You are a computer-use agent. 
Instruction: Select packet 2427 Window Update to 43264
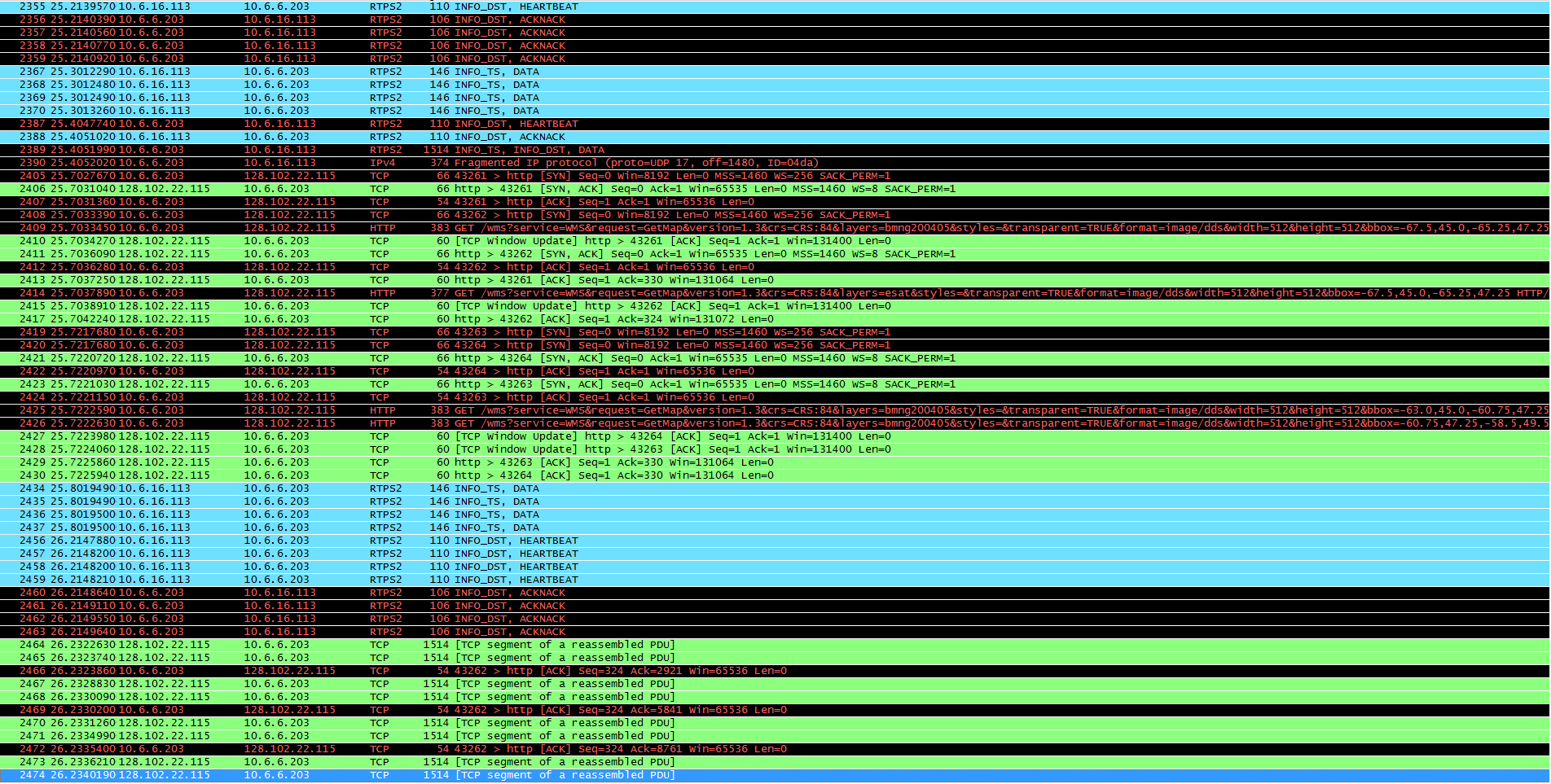pyautogui.click(x=775, y=436)
